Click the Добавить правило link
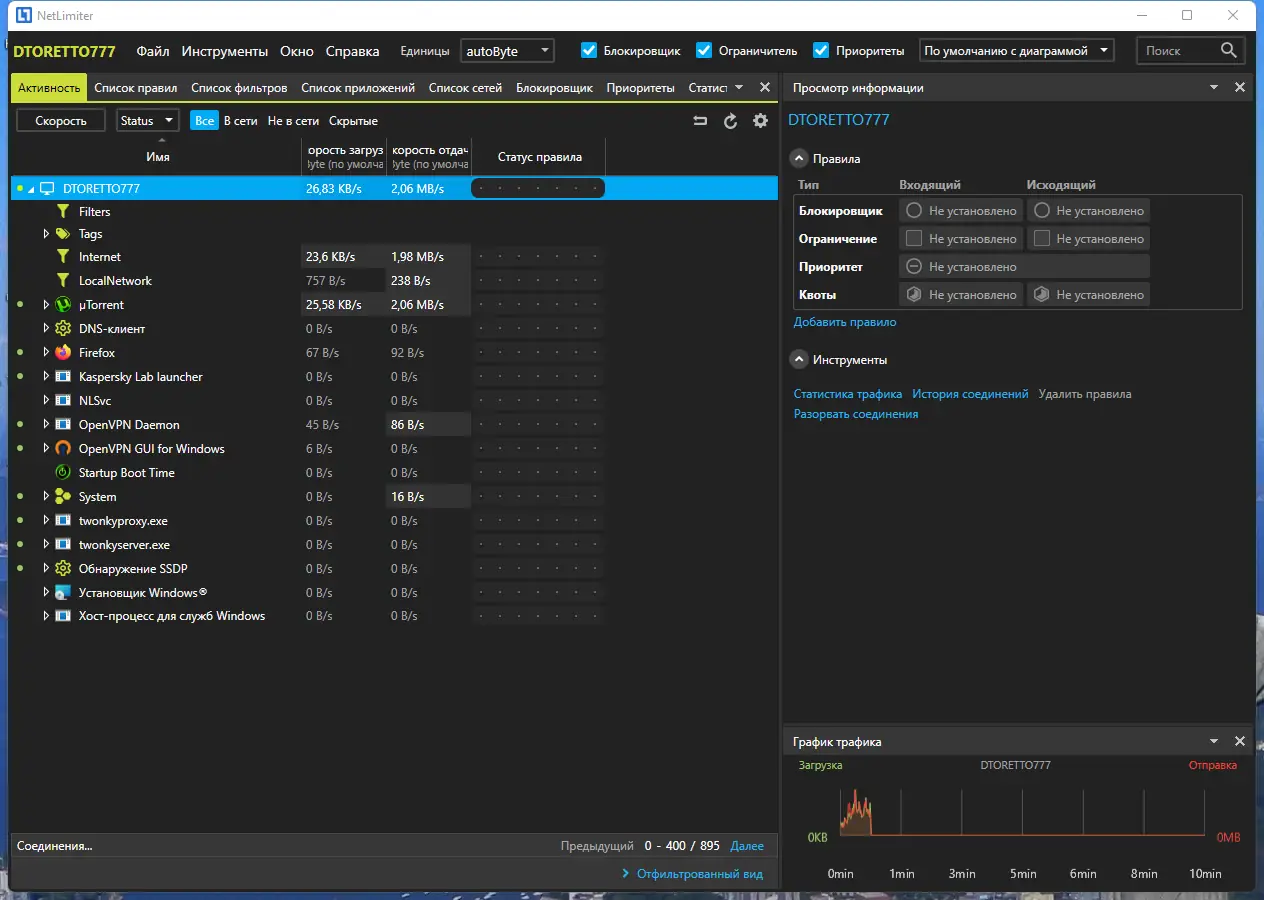The width and height of the screenshot is (1264, 900). coord(845,322)
